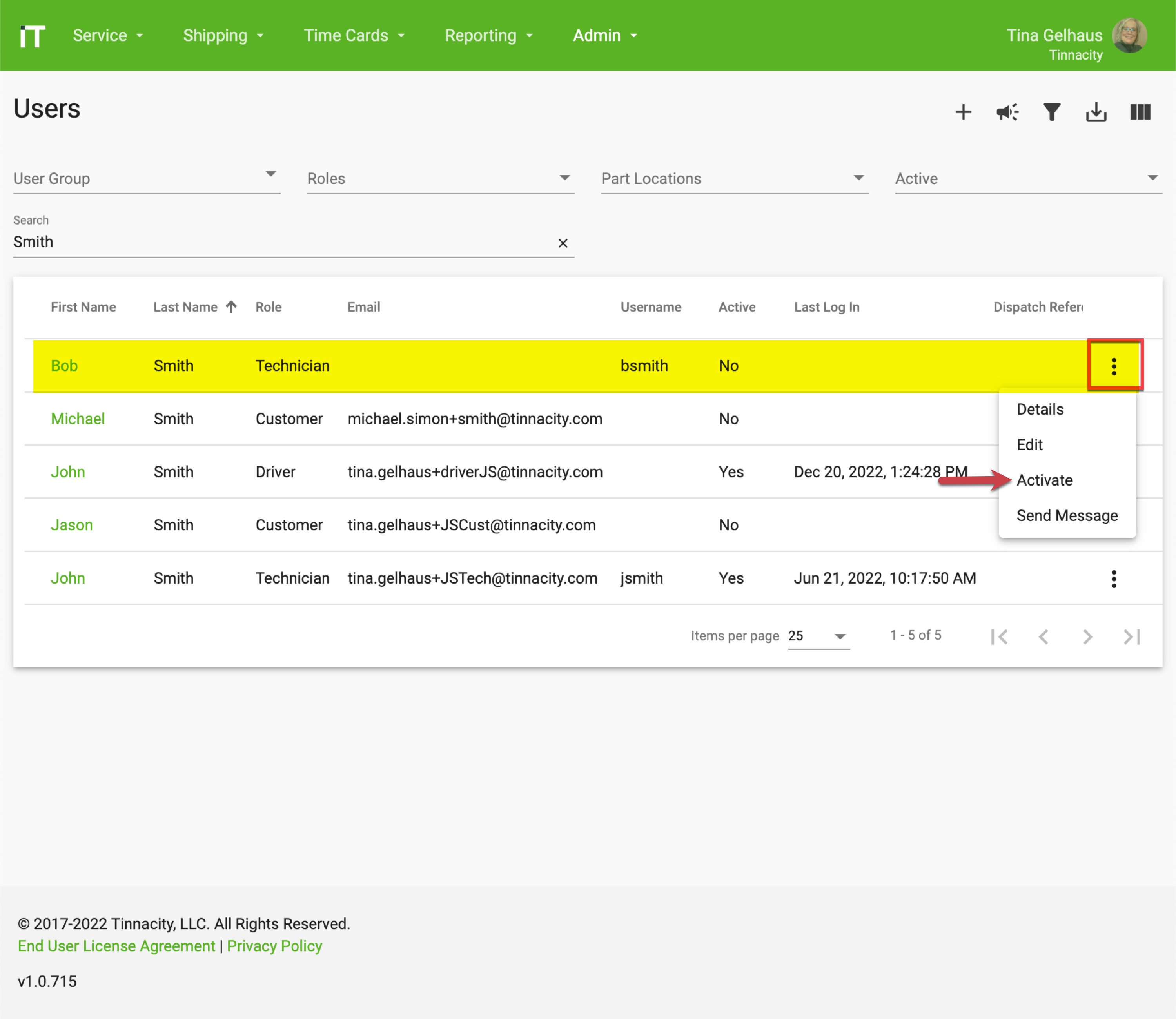Click the megaphone announcement icon
The image size is (1176, 1019).
[x=1007, y=112]
